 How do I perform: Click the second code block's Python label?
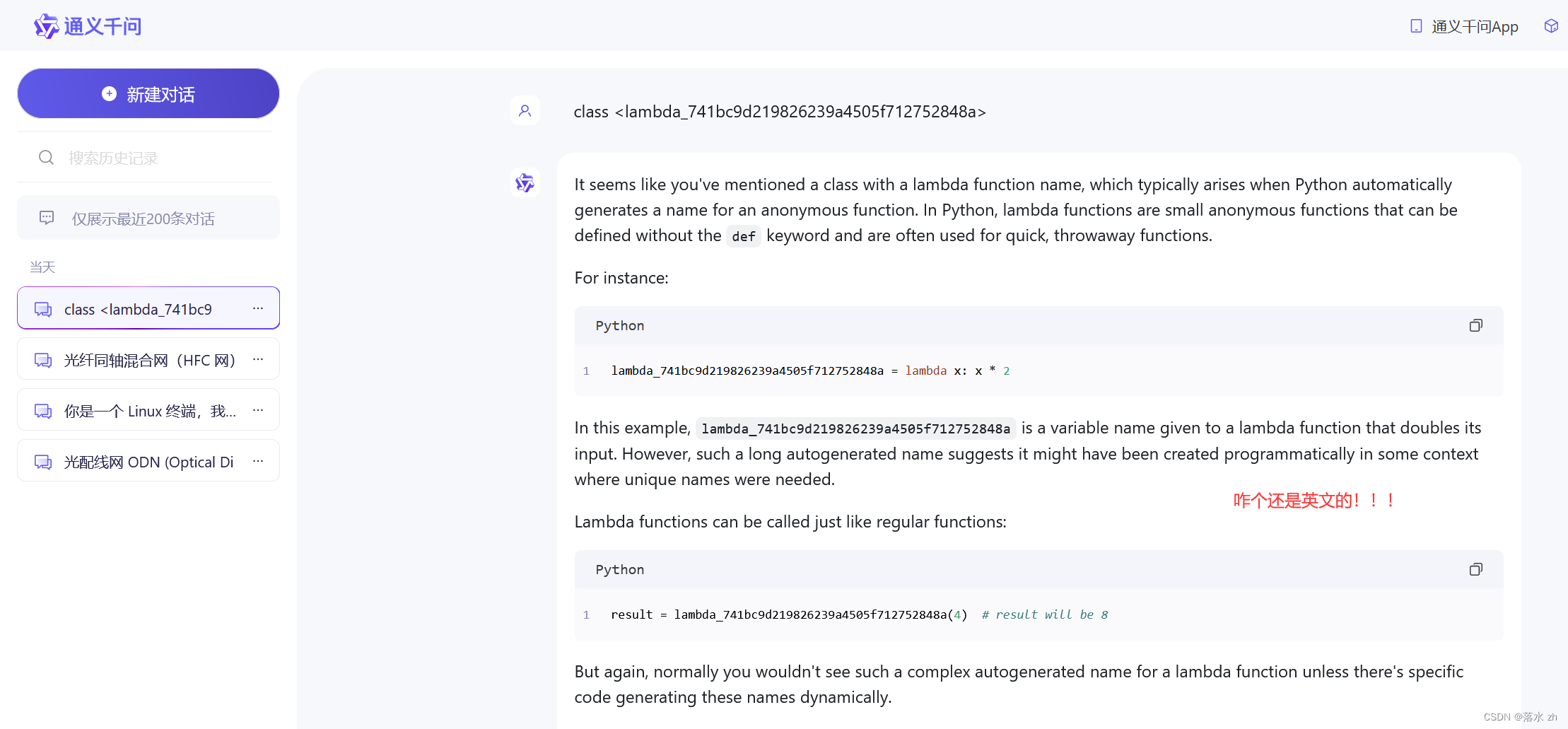tap(620, 569)
